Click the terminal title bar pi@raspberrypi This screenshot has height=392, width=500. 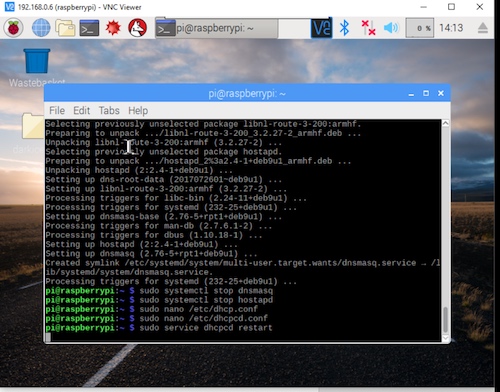click(x=247, y=94)
